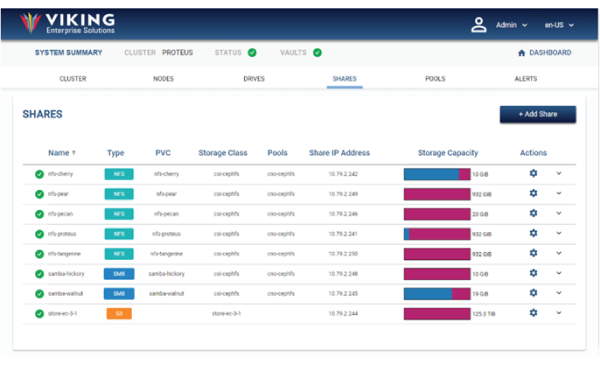Open settings gear for nfs-pecan

point(533,213)
